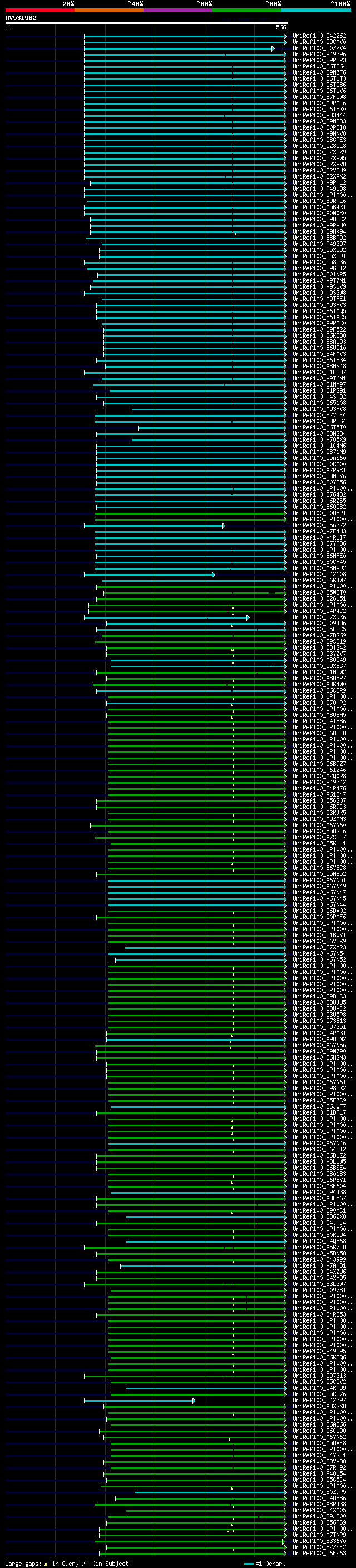Click the UniRef100_A7E4H3 hit label
This screenshot has width=356, height=1568.
tap(319, 532)
